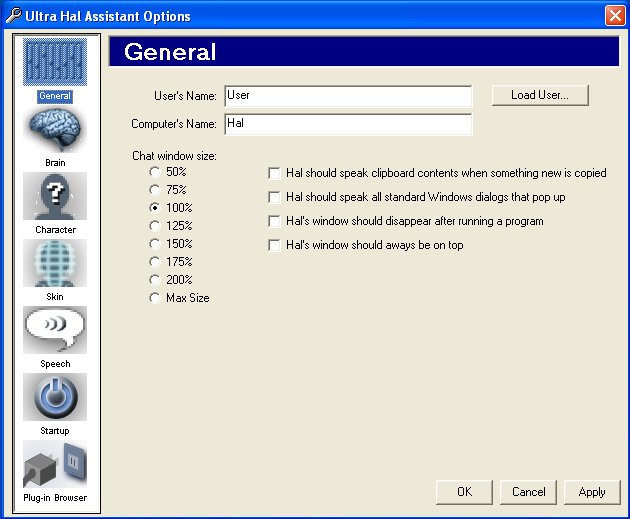
Task: Click the Cancel button
Action: coord(528,492)
